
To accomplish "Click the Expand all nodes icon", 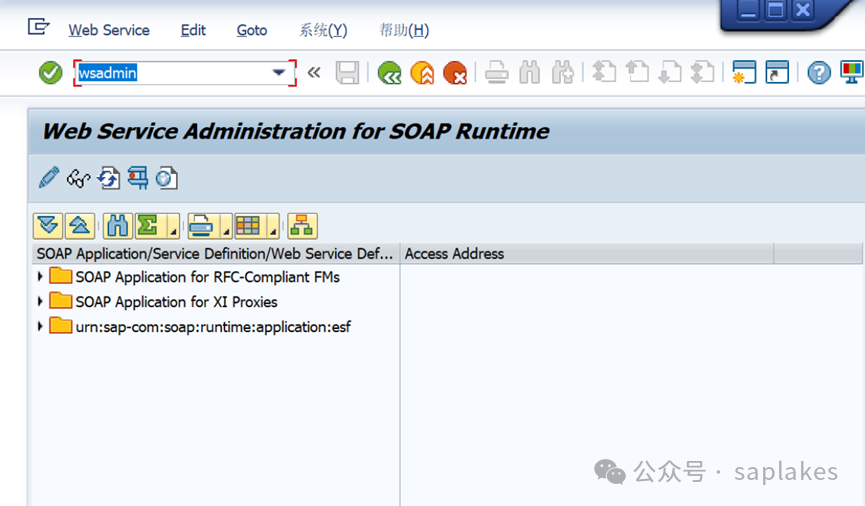I will (48, 225).
